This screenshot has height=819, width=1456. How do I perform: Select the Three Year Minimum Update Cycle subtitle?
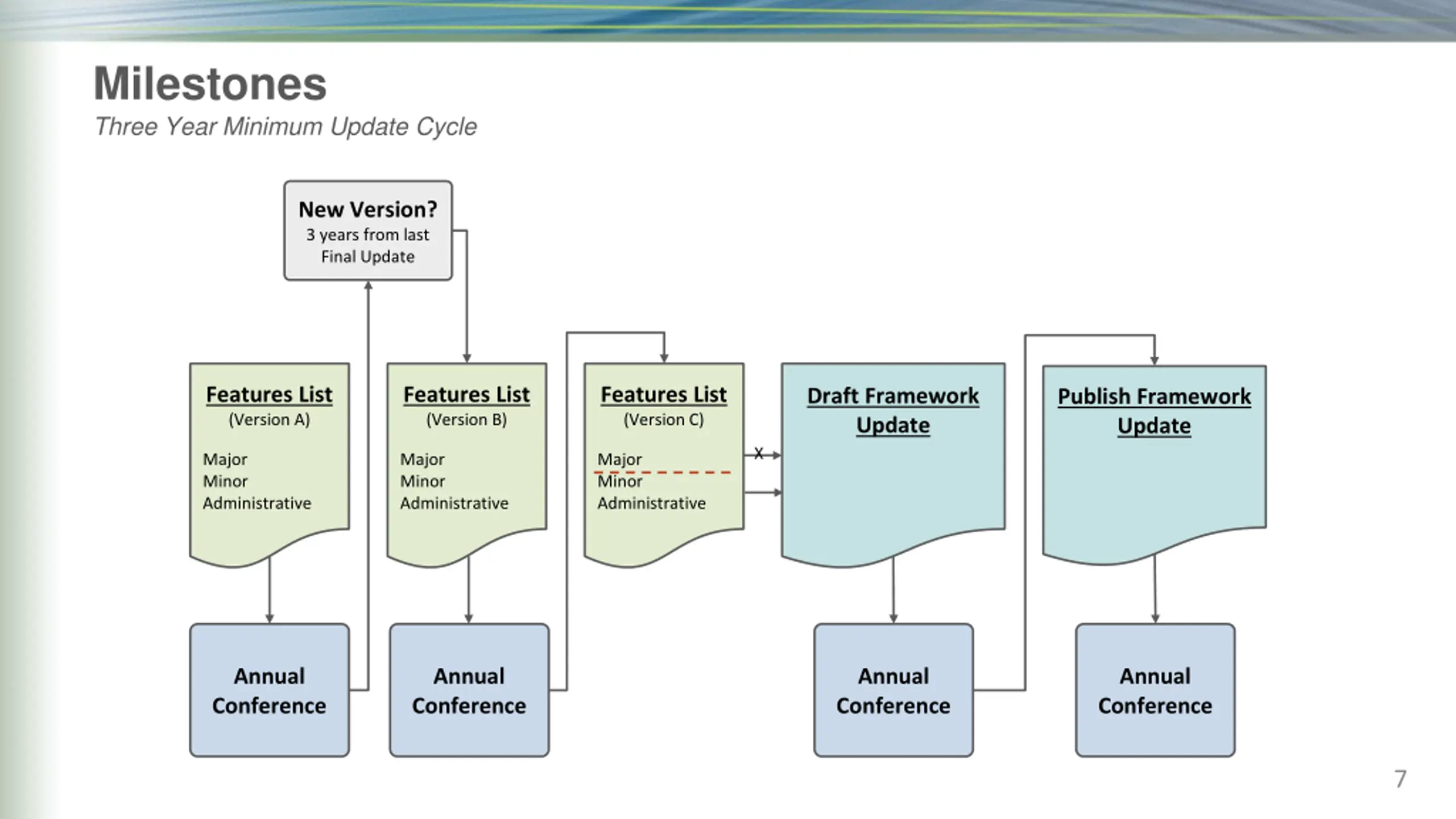coord(286,126)
